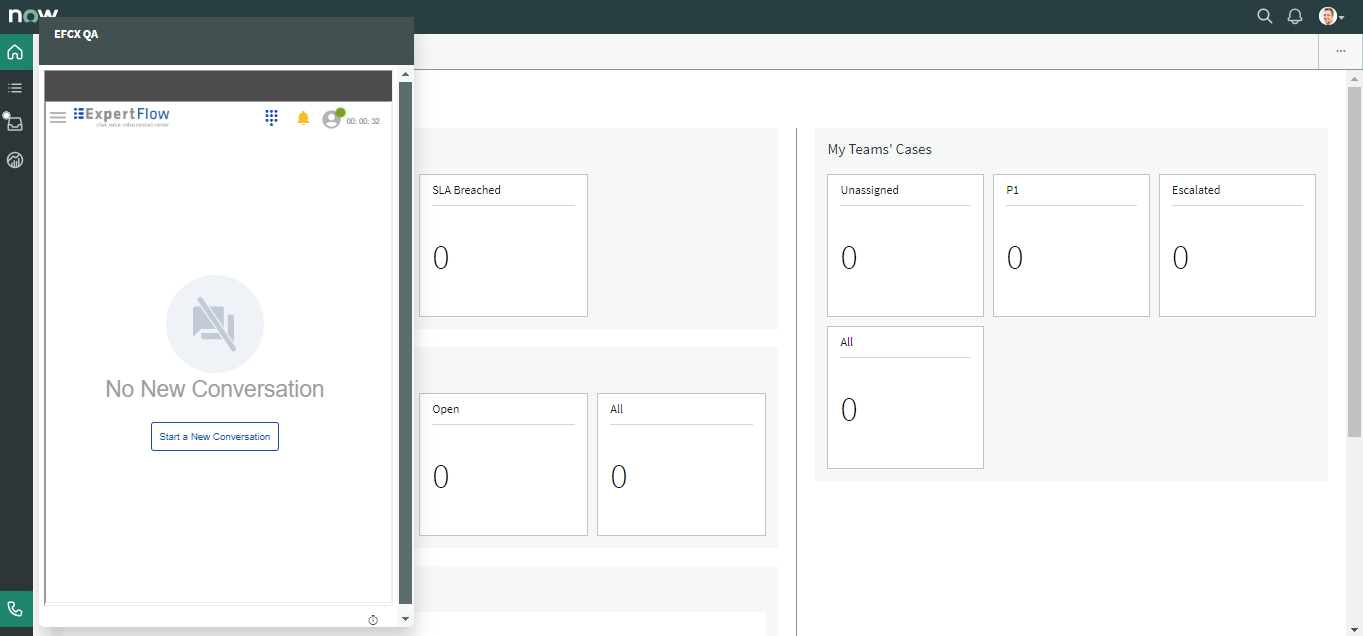1363x636 pixels.
Task: Open the ExpertFlow dial pad icon
Action: [x=271, y=118]
